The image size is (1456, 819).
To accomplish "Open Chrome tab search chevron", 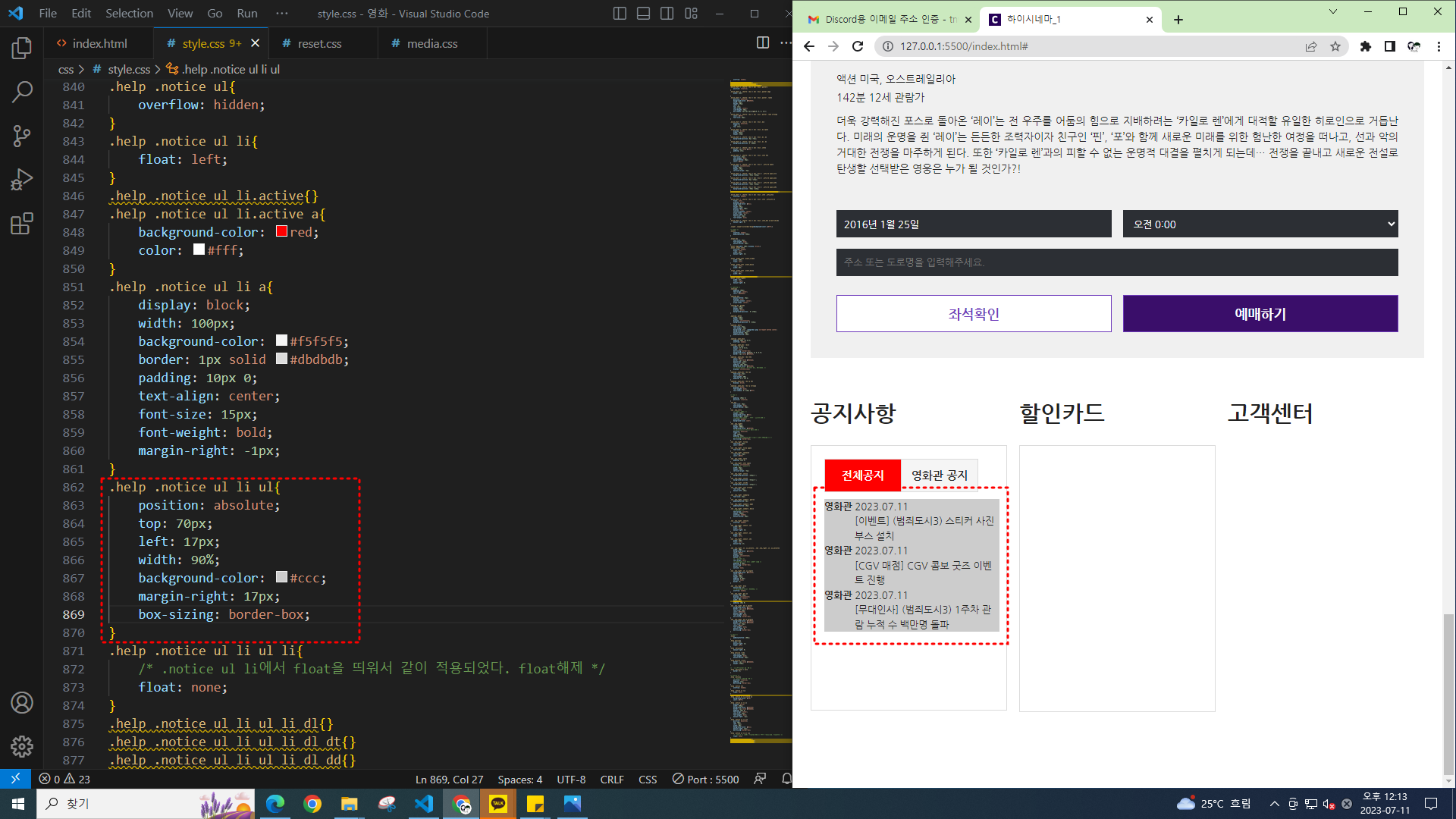I will point(1332,12).
